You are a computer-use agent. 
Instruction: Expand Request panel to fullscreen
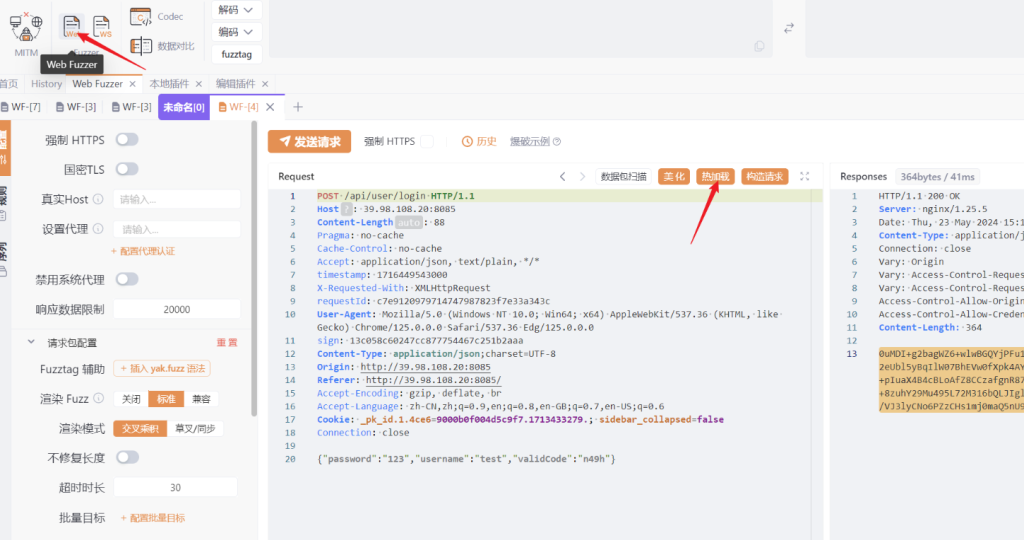point(804,176)
